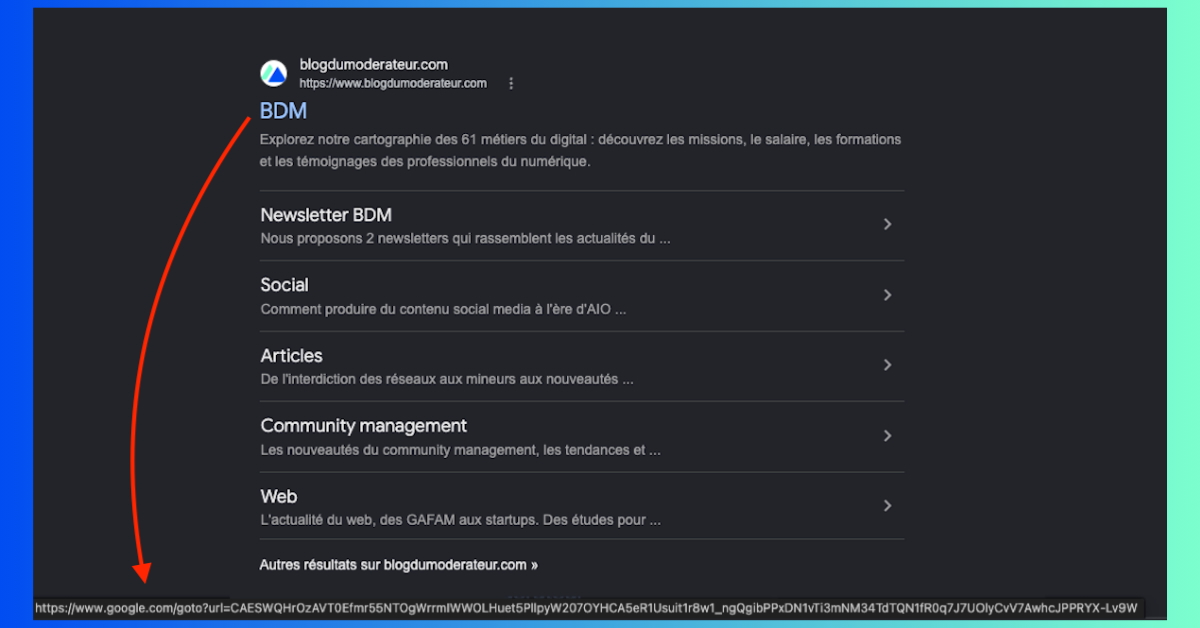This screenshot has width=1200, height=628.
Task: Click the 'Nous proposons 2 newsletters' description
Action: [465, 239]
